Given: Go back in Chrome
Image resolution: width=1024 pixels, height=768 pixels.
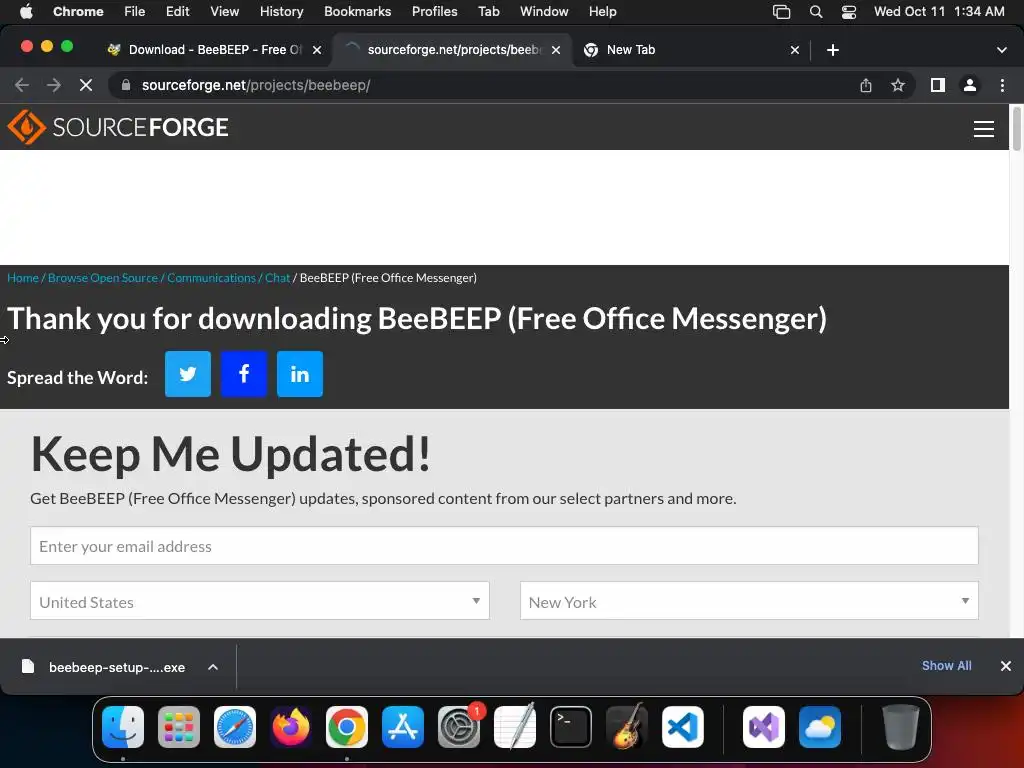Looking at the screenshot, I should pyautogui.click(x=22, y=85).
